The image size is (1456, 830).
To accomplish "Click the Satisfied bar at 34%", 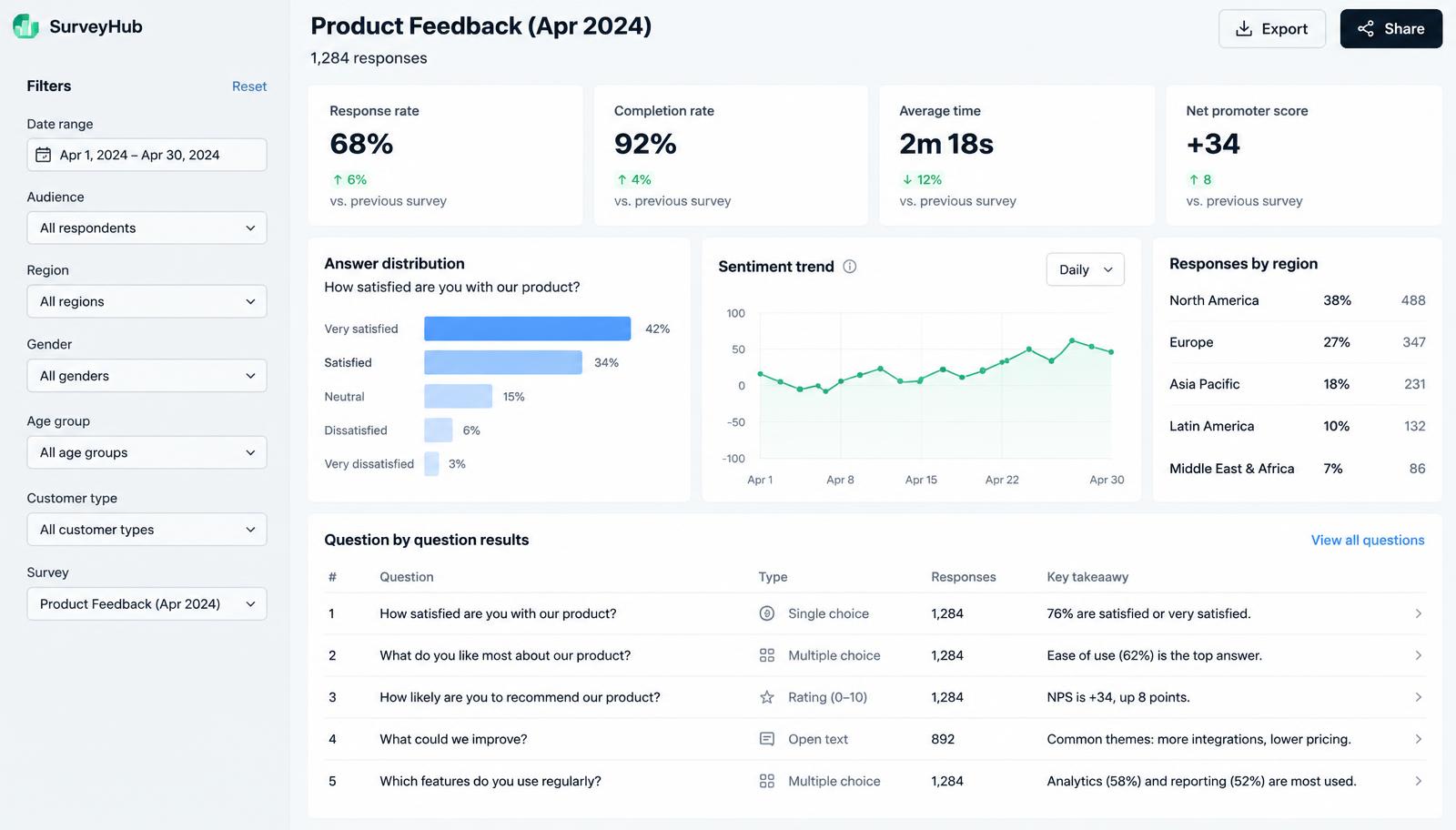I will tap(502, 362).
